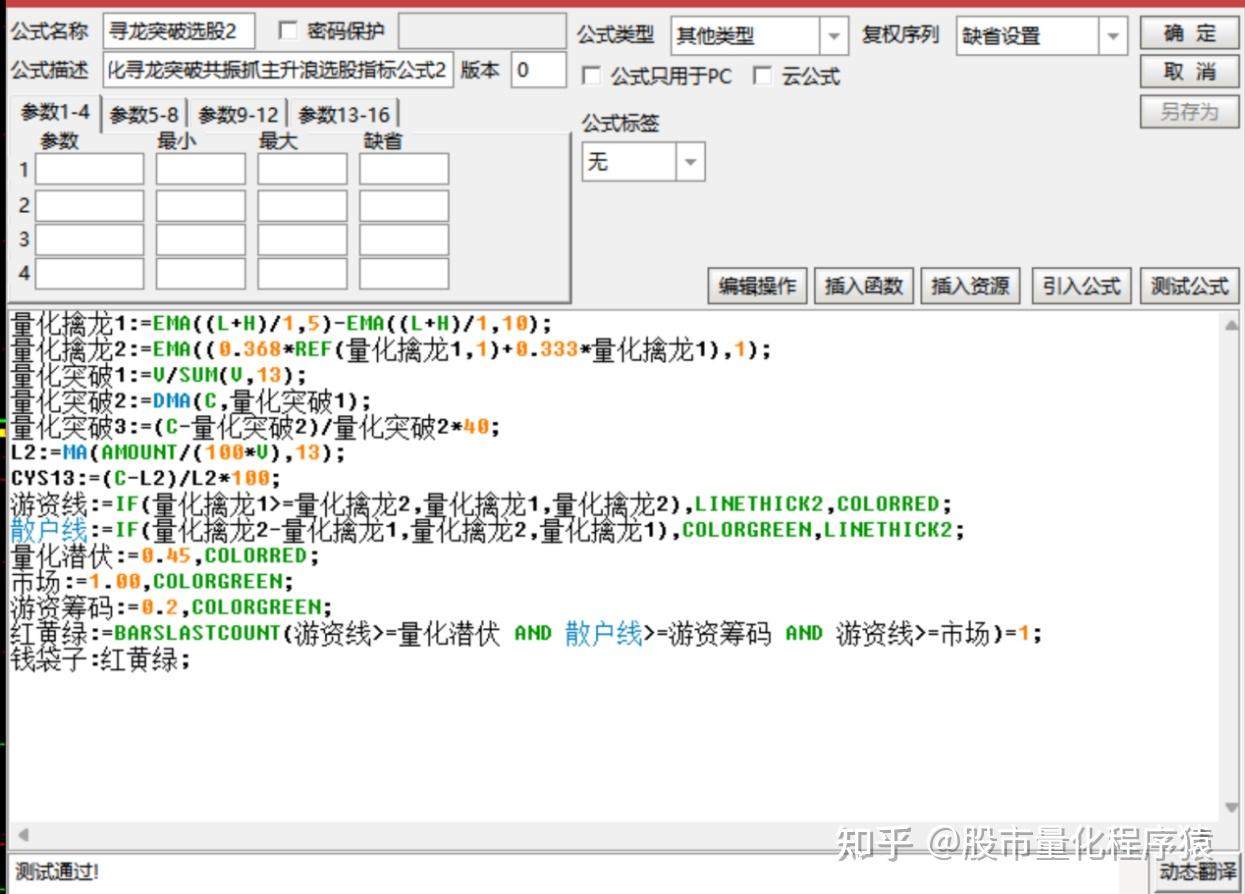Click the row 1 最大 value field
Screen dimensions: 1245x894
tap(302, 169)
